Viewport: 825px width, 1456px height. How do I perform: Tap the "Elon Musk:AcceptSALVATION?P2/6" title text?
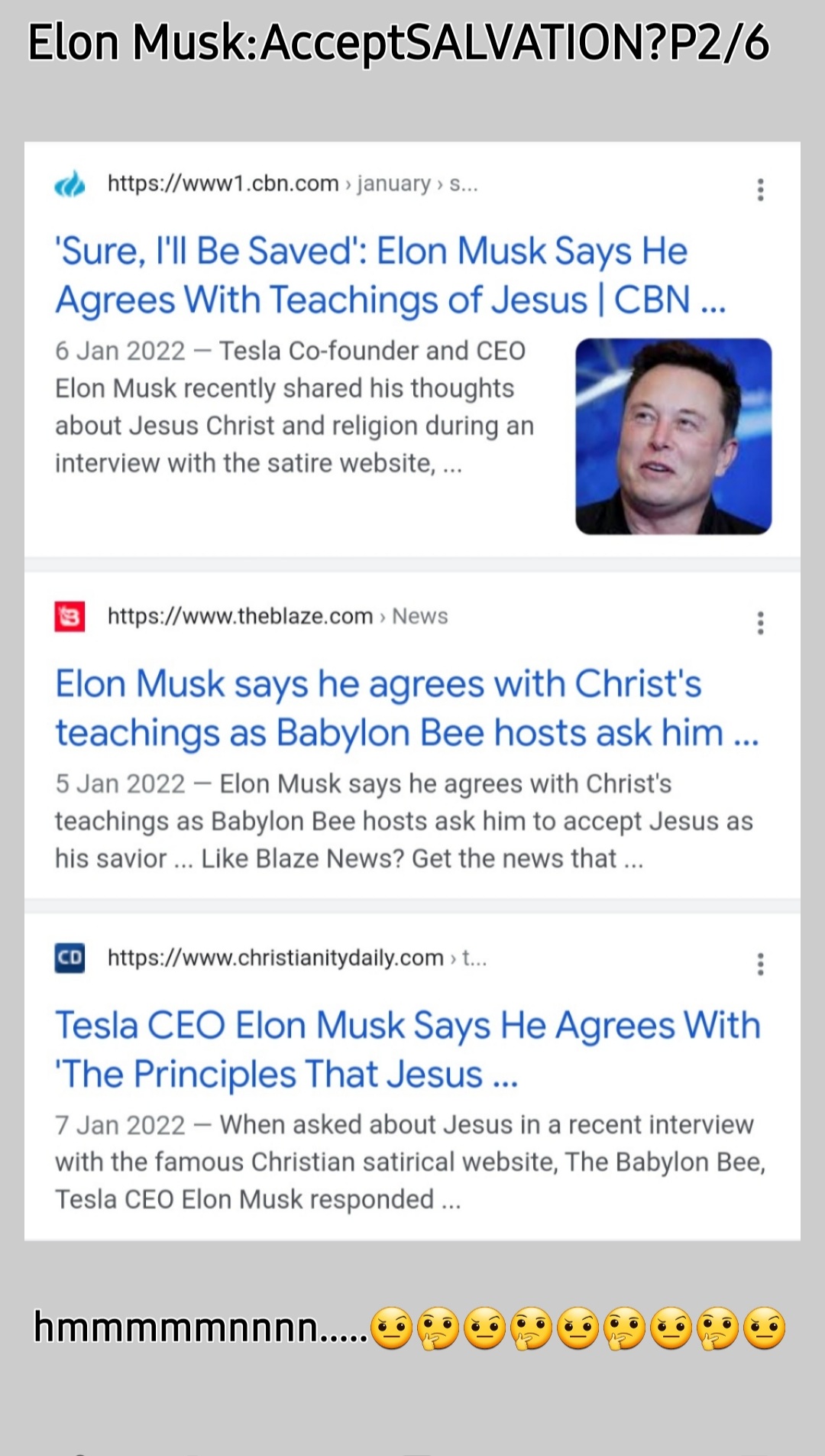click(x=398, y=42)
